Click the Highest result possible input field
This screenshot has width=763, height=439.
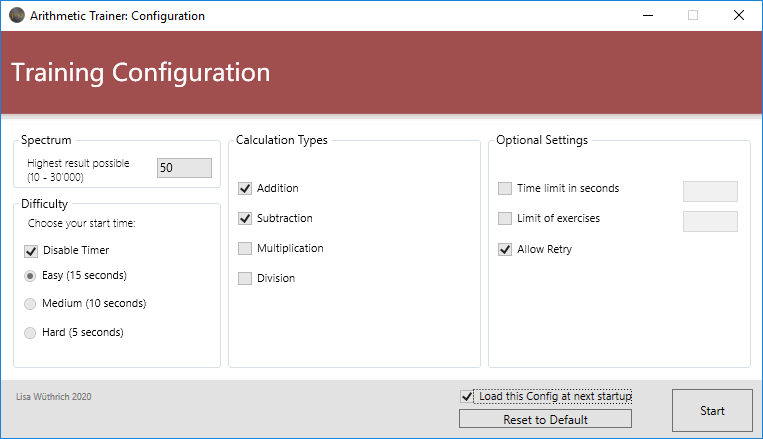184,168
